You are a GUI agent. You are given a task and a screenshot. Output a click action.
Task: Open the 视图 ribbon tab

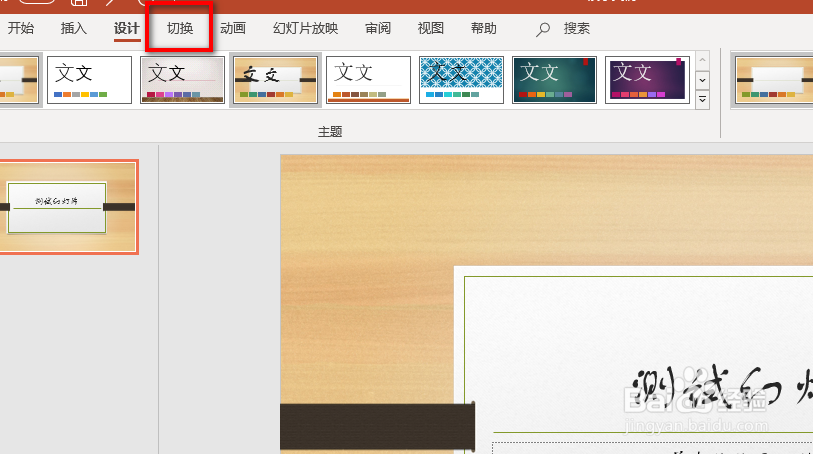[431, 29]
